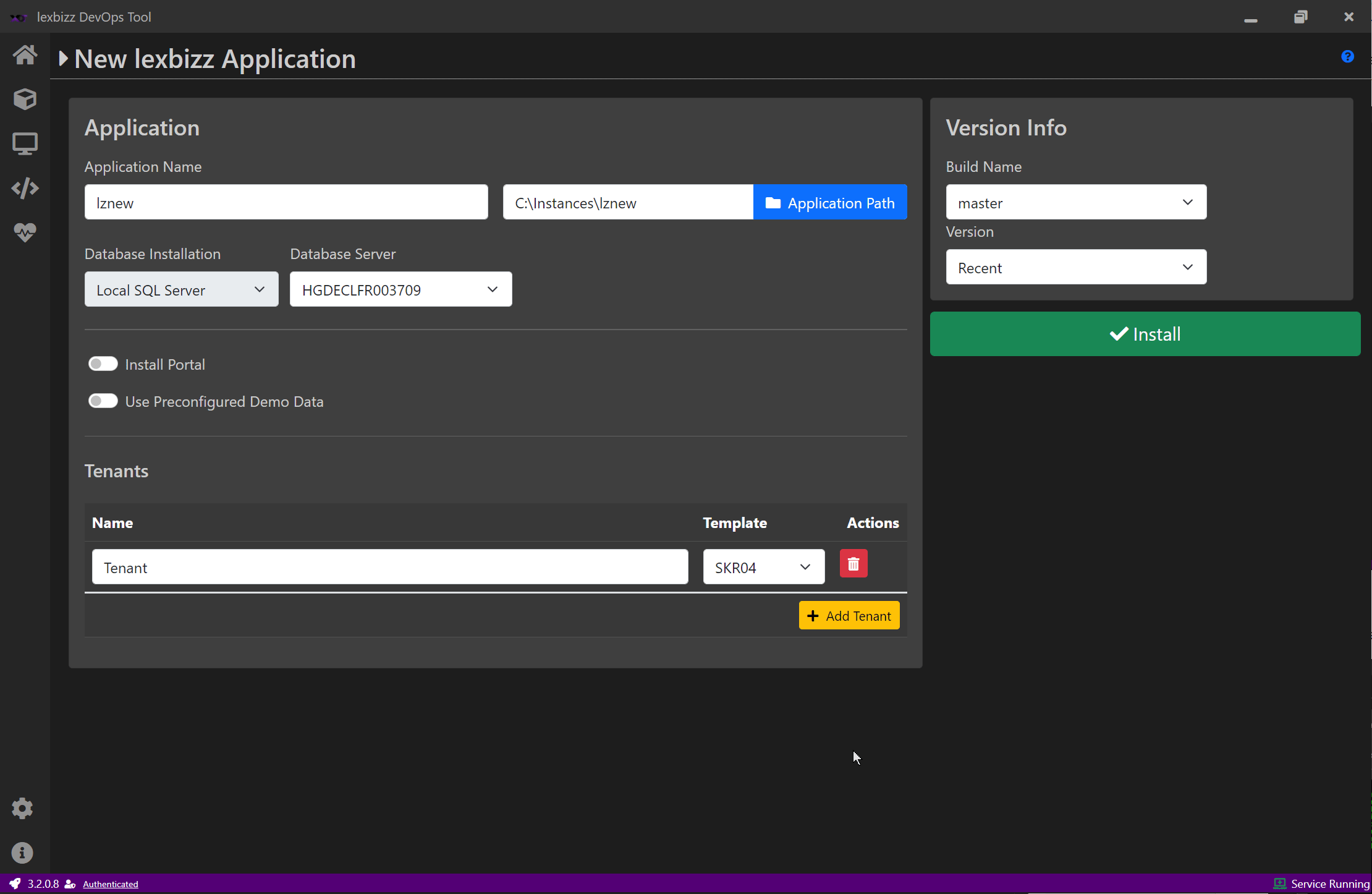Restore down the application window
Viewport: 1372px width, 894px height.
[1300, 17]
